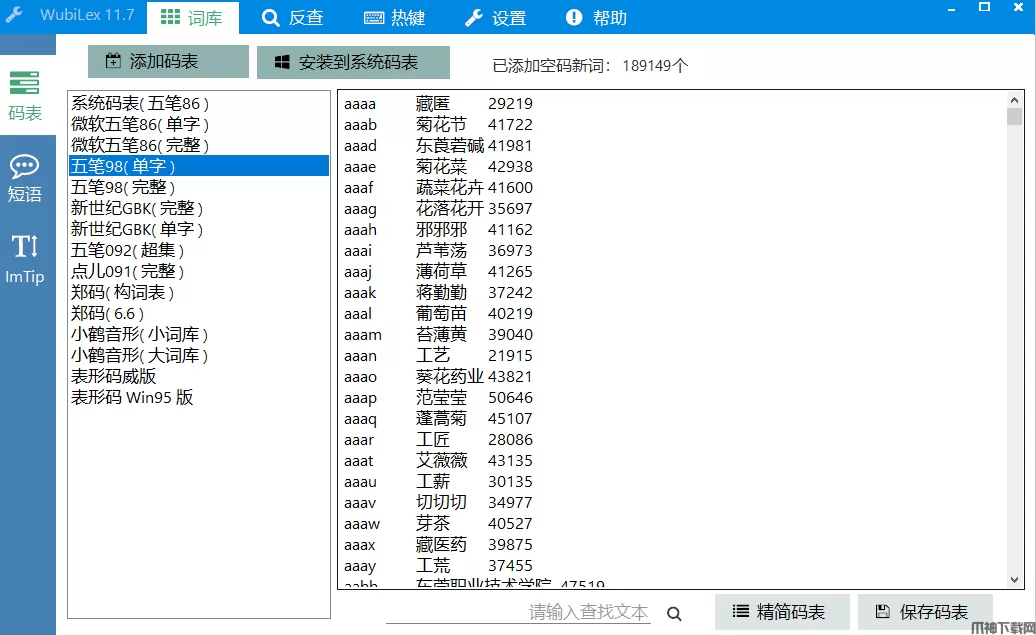Open the 码表 sidebar section
The height and width of the screenshot is (635, 1036).
pyautogui.click(x=25, y=96)
